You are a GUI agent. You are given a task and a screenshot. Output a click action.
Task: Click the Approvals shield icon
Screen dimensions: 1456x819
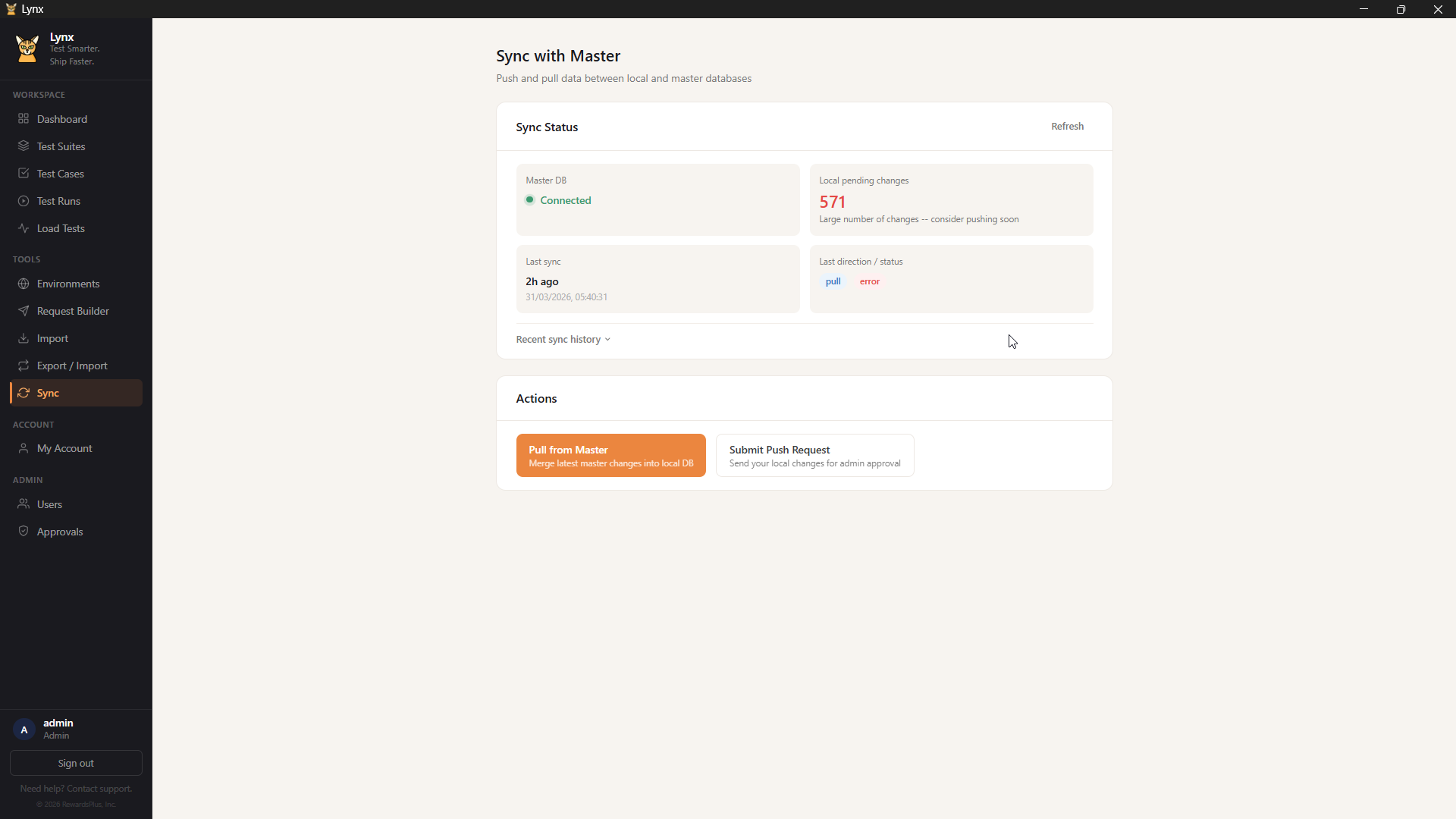24,532
